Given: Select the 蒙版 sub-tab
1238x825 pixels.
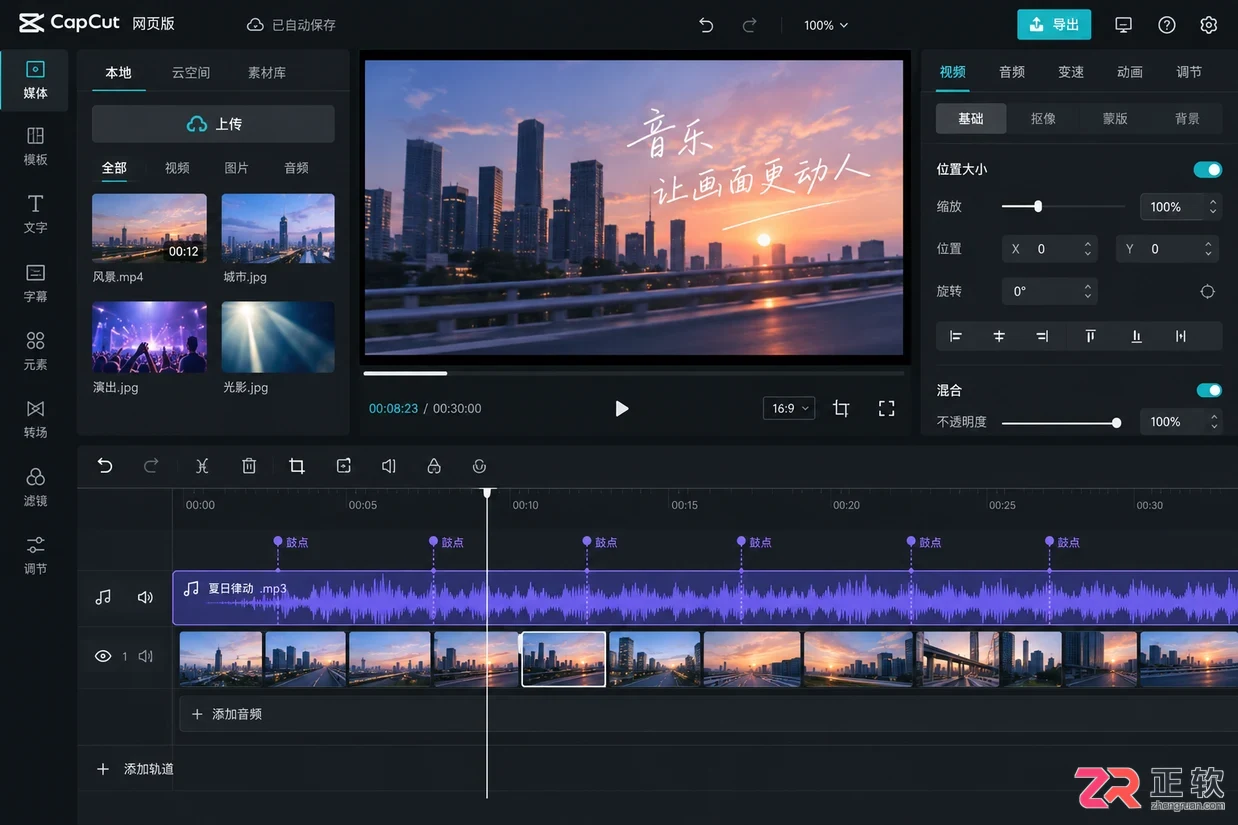Looking at the screenshot, I should pyautogui.click(x=1115, y=118).
